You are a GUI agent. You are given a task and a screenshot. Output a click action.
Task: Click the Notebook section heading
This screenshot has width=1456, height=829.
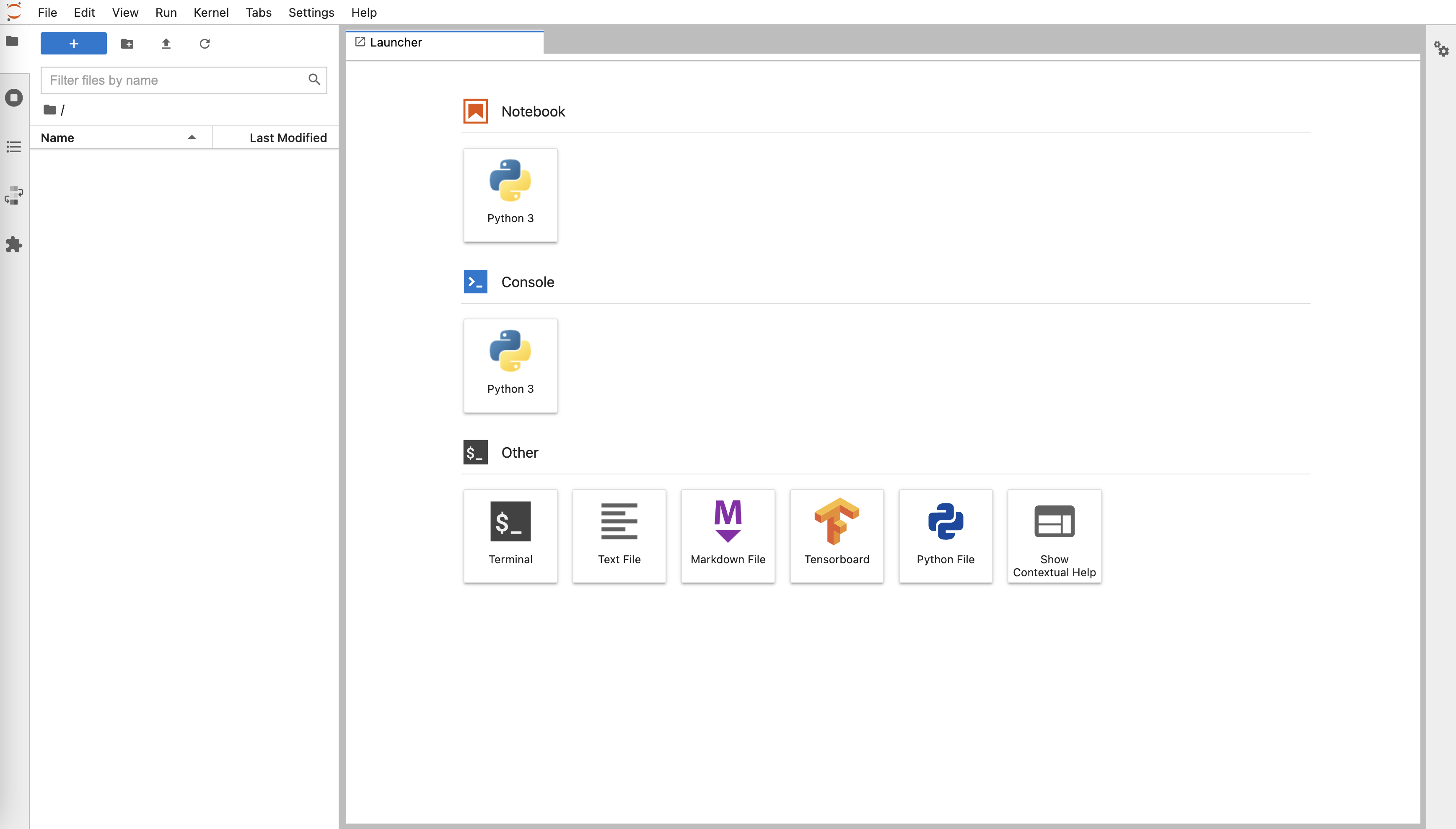(534, 111)
